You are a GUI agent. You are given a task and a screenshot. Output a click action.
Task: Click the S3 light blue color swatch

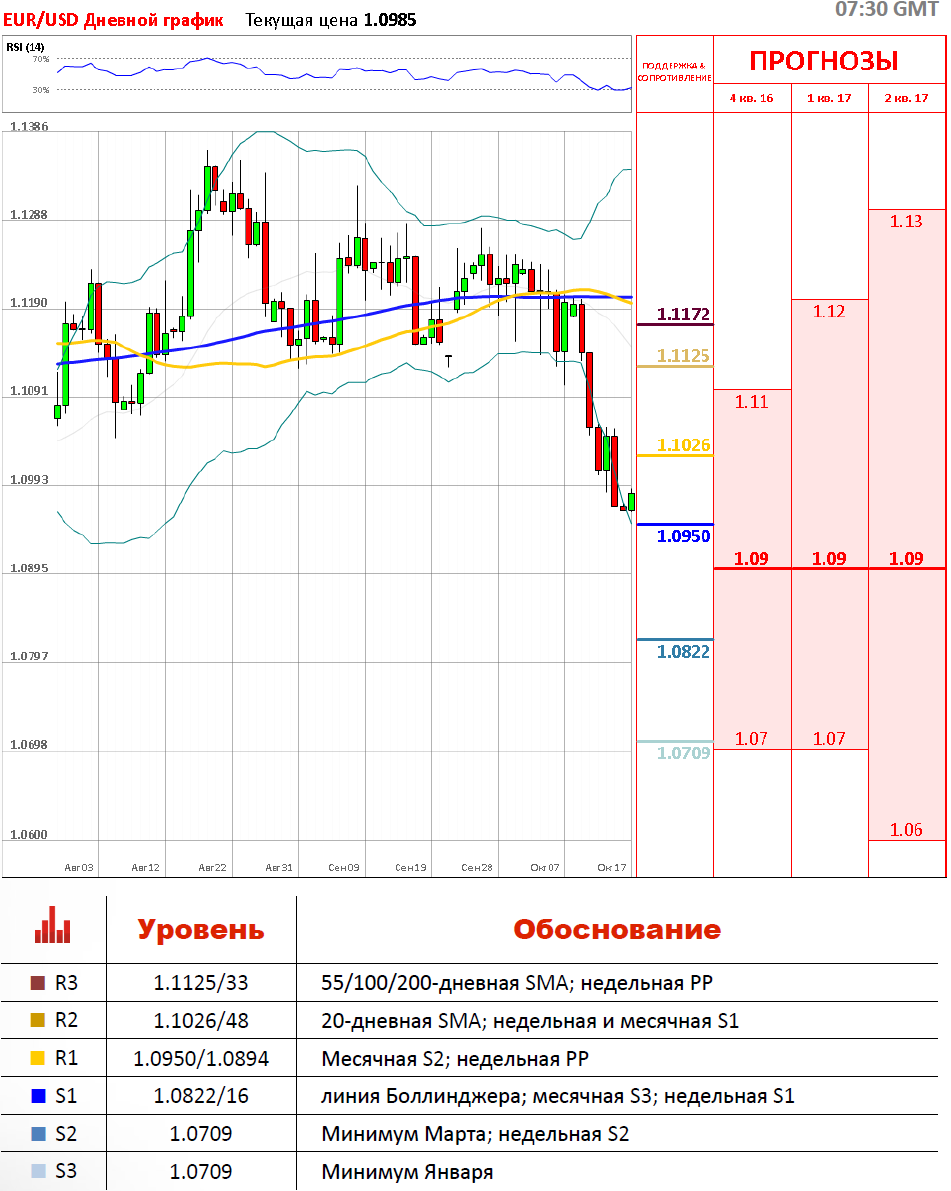point(38,1171)
